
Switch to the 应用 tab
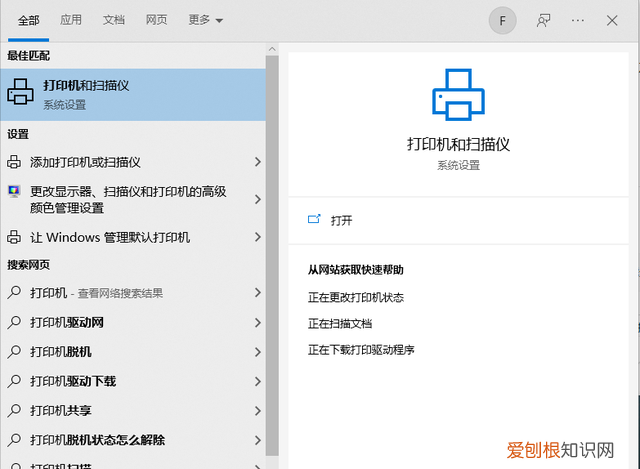(x=71, y=20)
